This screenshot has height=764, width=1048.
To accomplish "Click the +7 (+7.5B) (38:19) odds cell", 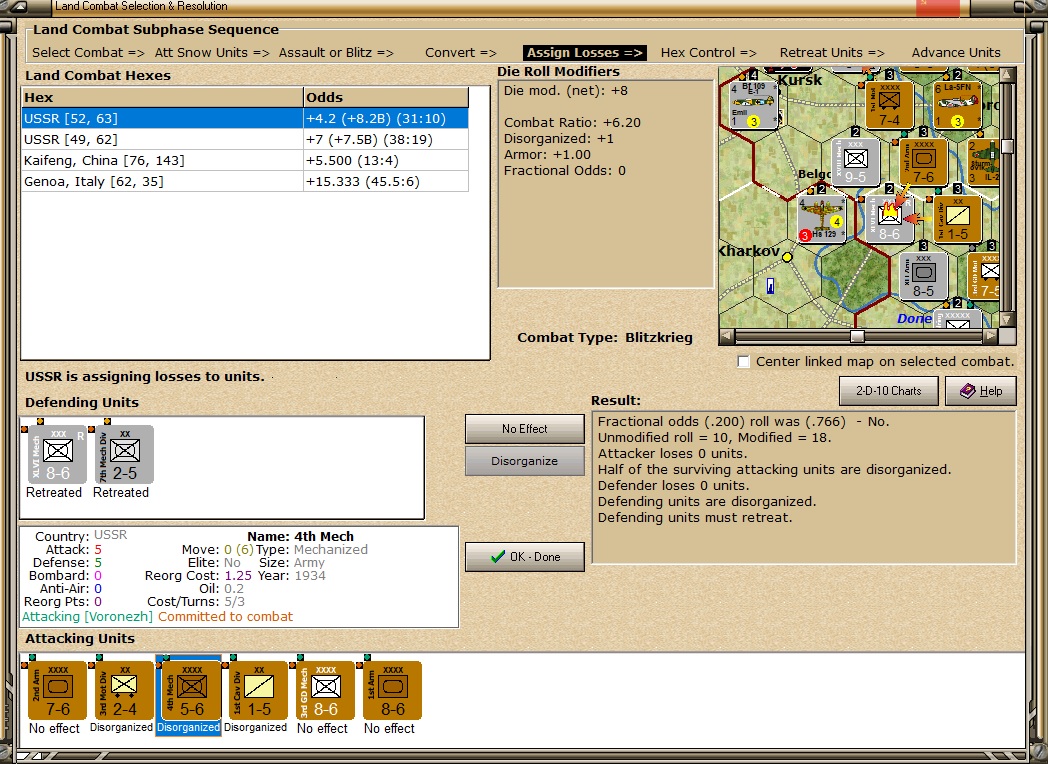I will coord(386,140).
